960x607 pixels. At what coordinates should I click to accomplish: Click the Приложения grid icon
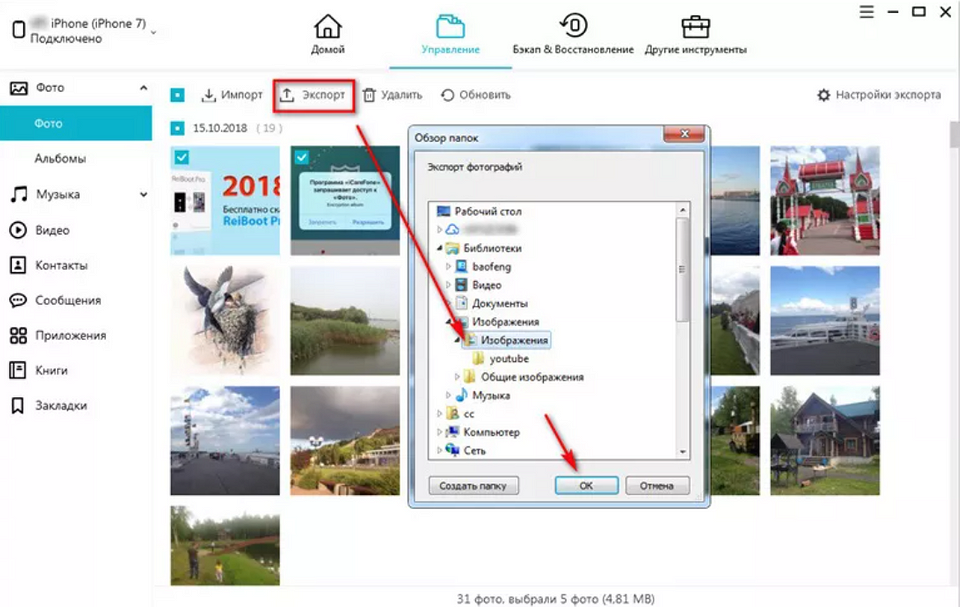18,335
